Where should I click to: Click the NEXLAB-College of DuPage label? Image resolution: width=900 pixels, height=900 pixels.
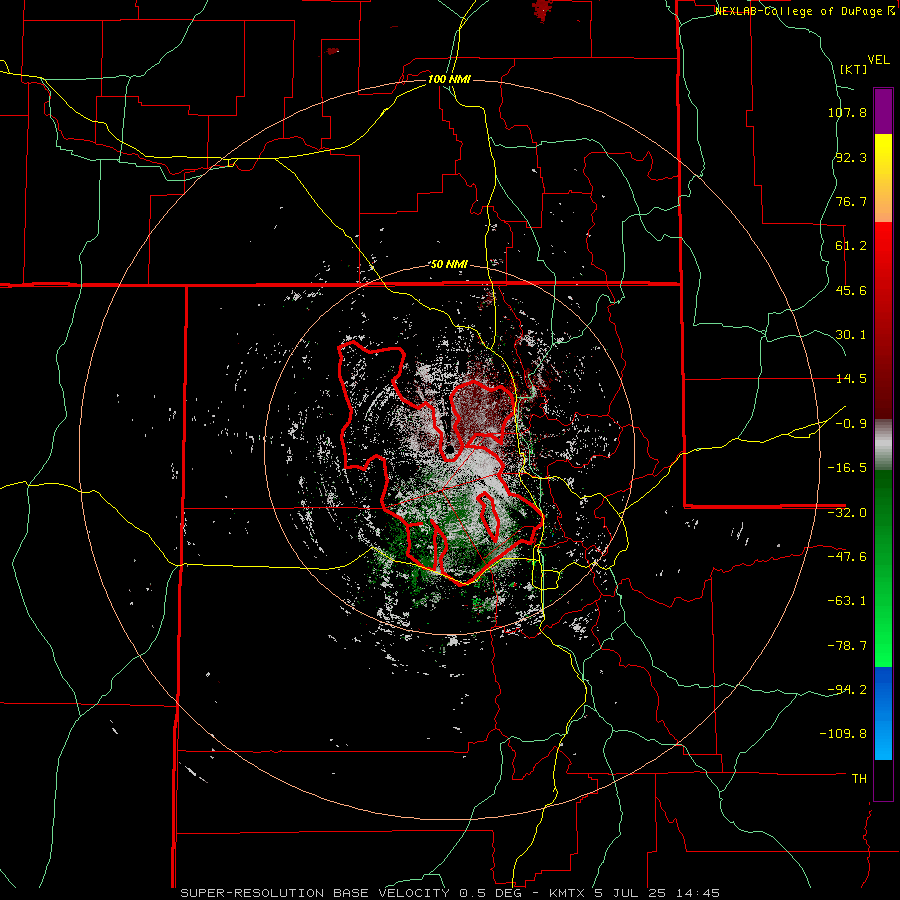tap(804, 11)
